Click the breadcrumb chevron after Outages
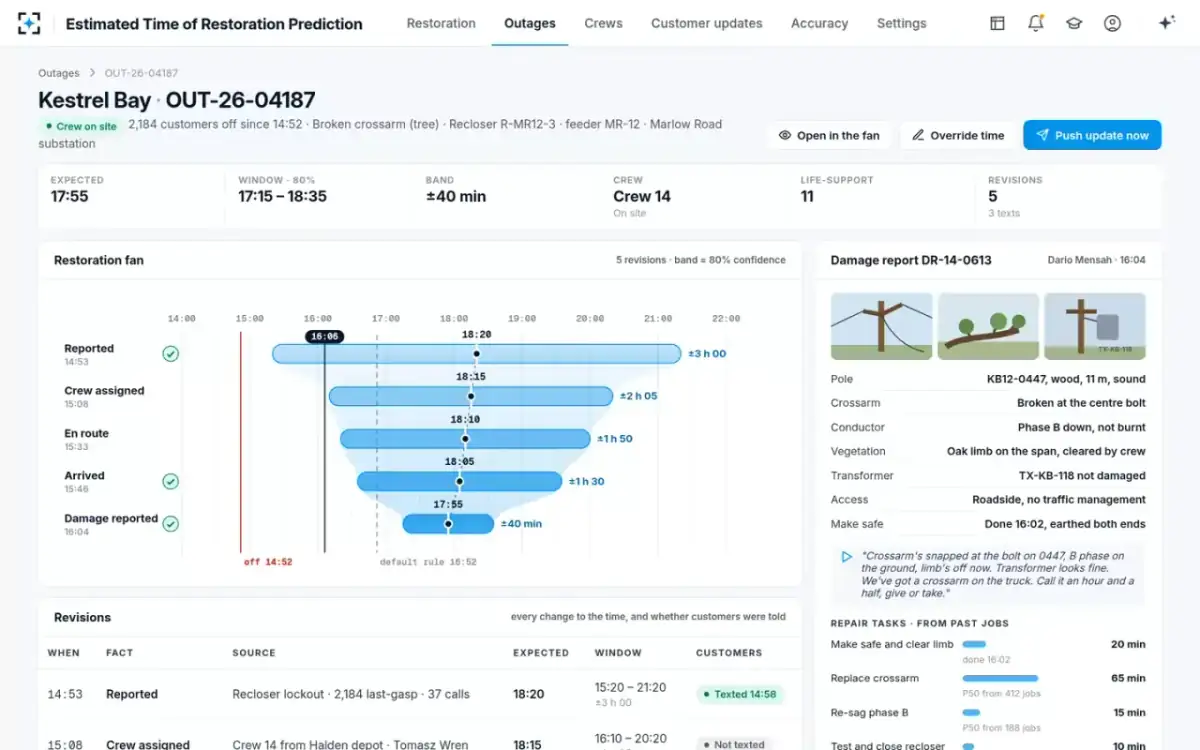 click(92, 73)
